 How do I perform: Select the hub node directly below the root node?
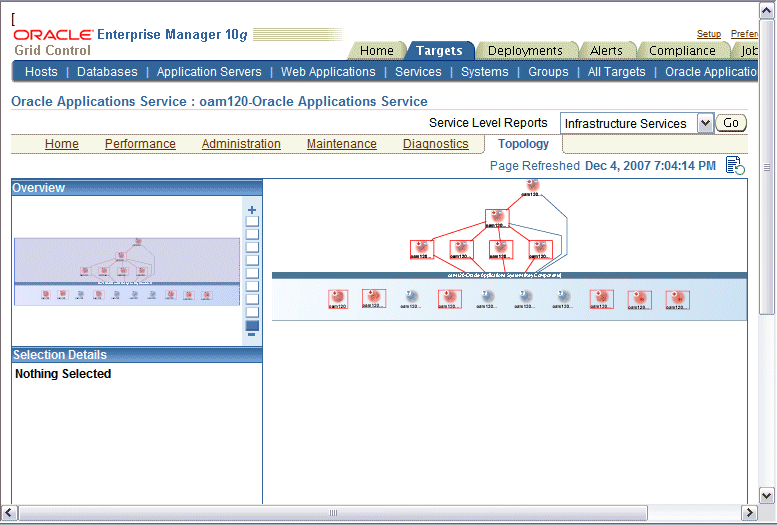coord(497,217)
